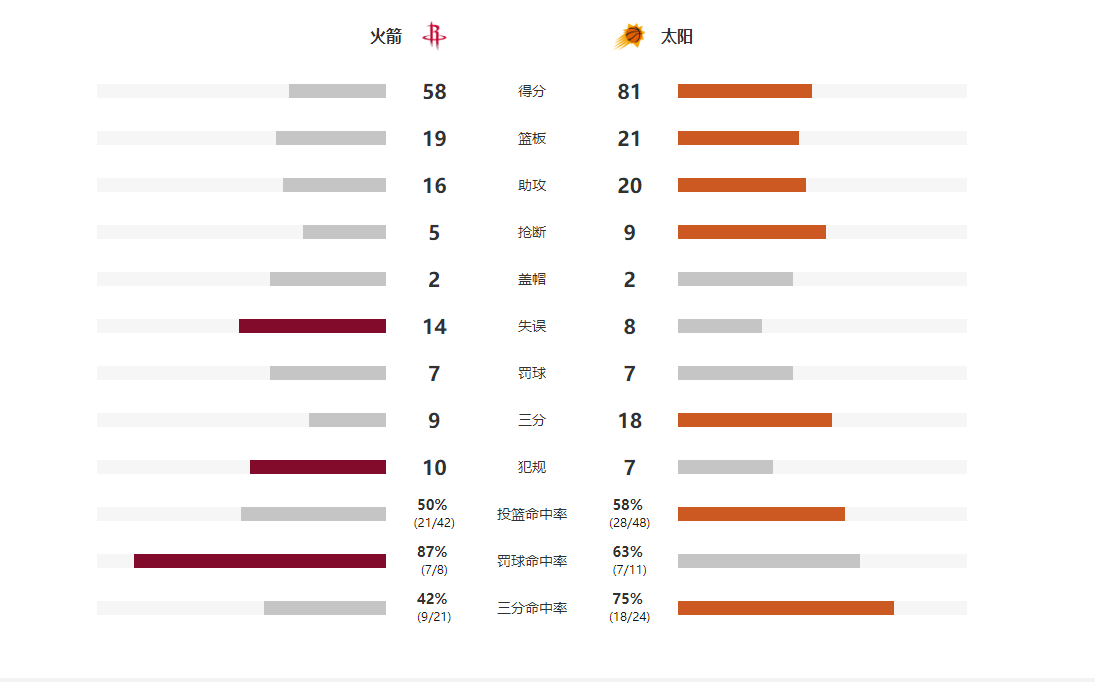Click the Suns' score of 81
The image size is (1095, 682).
pos(629,92)
